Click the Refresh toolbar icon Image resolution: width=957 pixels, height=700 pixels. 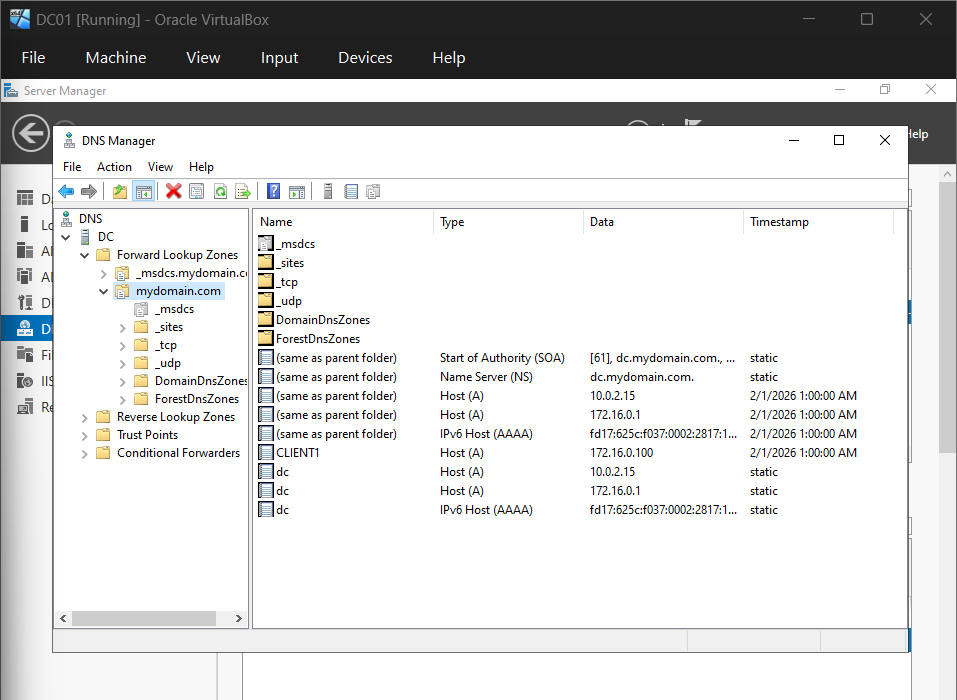click(x=219, y=192)
